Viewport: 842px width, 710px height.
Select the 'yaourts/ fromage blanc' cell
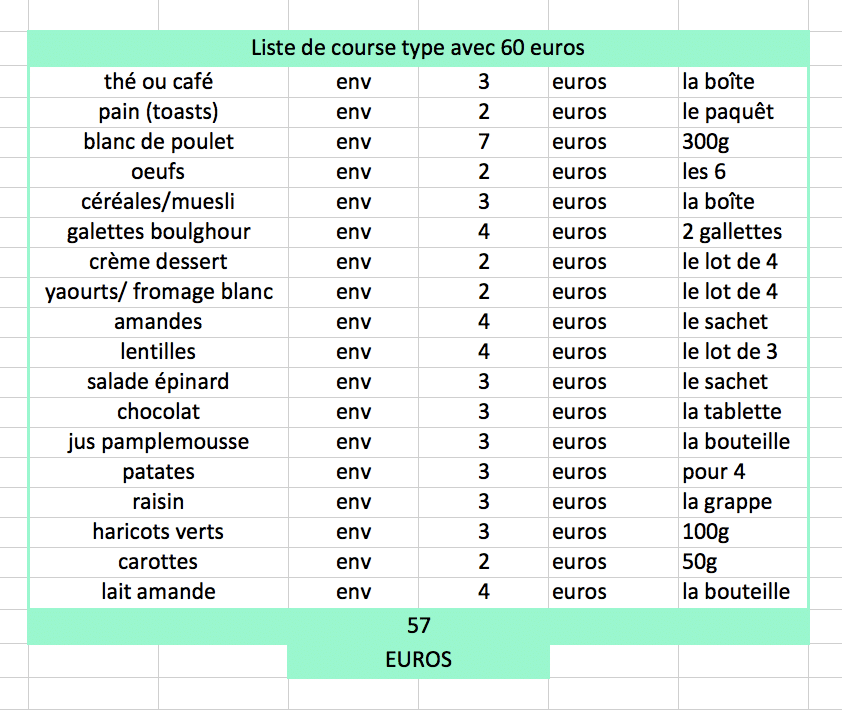point(158,292)
